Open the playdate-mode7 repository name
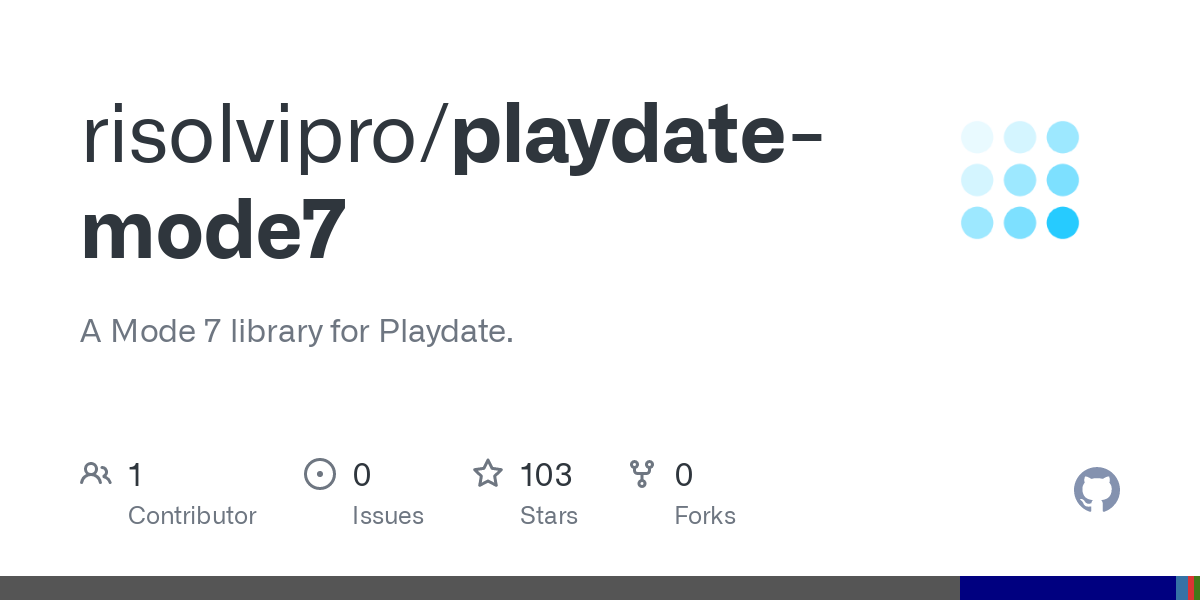 point(450,187)
